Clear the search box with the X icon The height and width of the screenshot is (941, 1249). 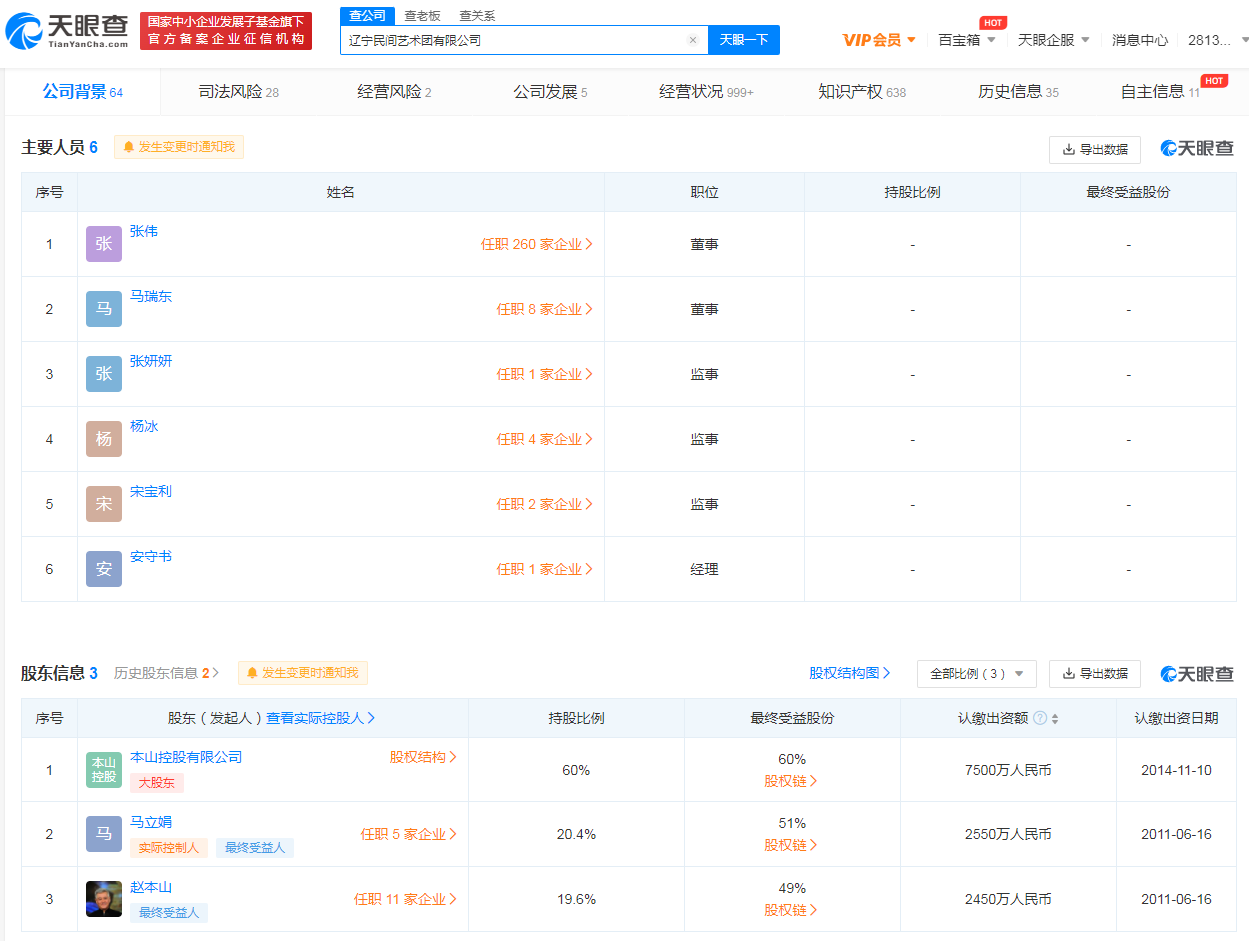(693, 40)
